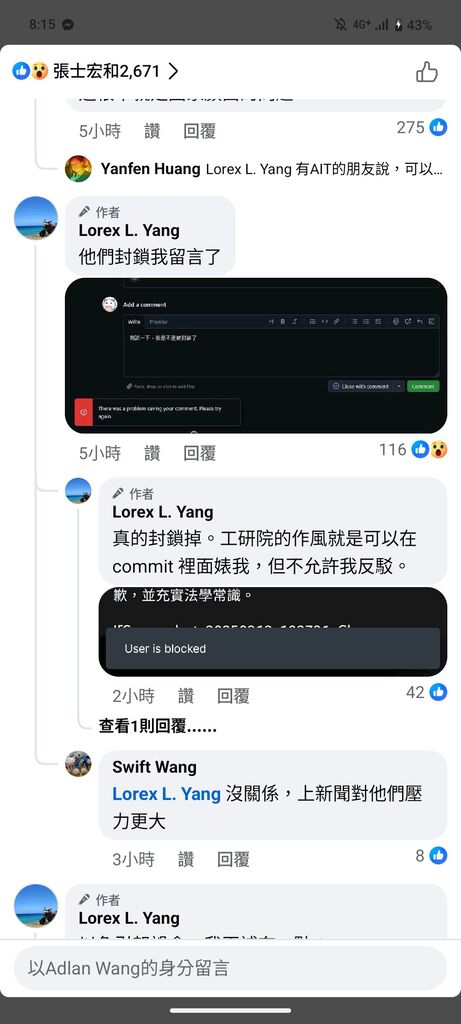
Task: Reply to Swift Wang's comment with 回覆
Action: (233, 859)
